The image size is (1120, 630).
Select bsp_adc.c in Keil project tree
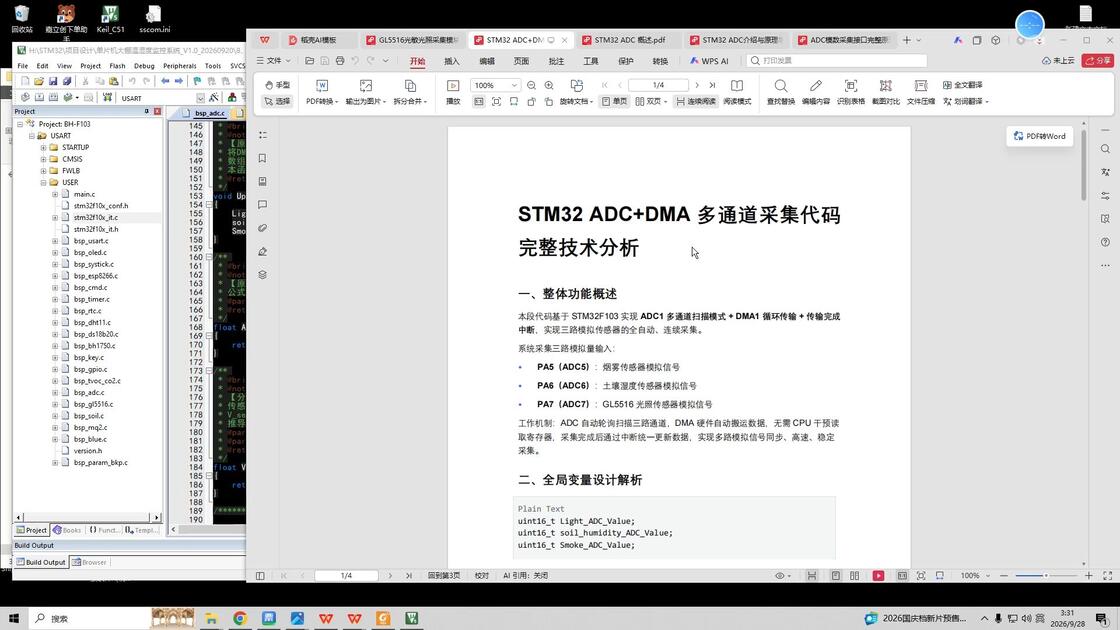pos(89,392)
